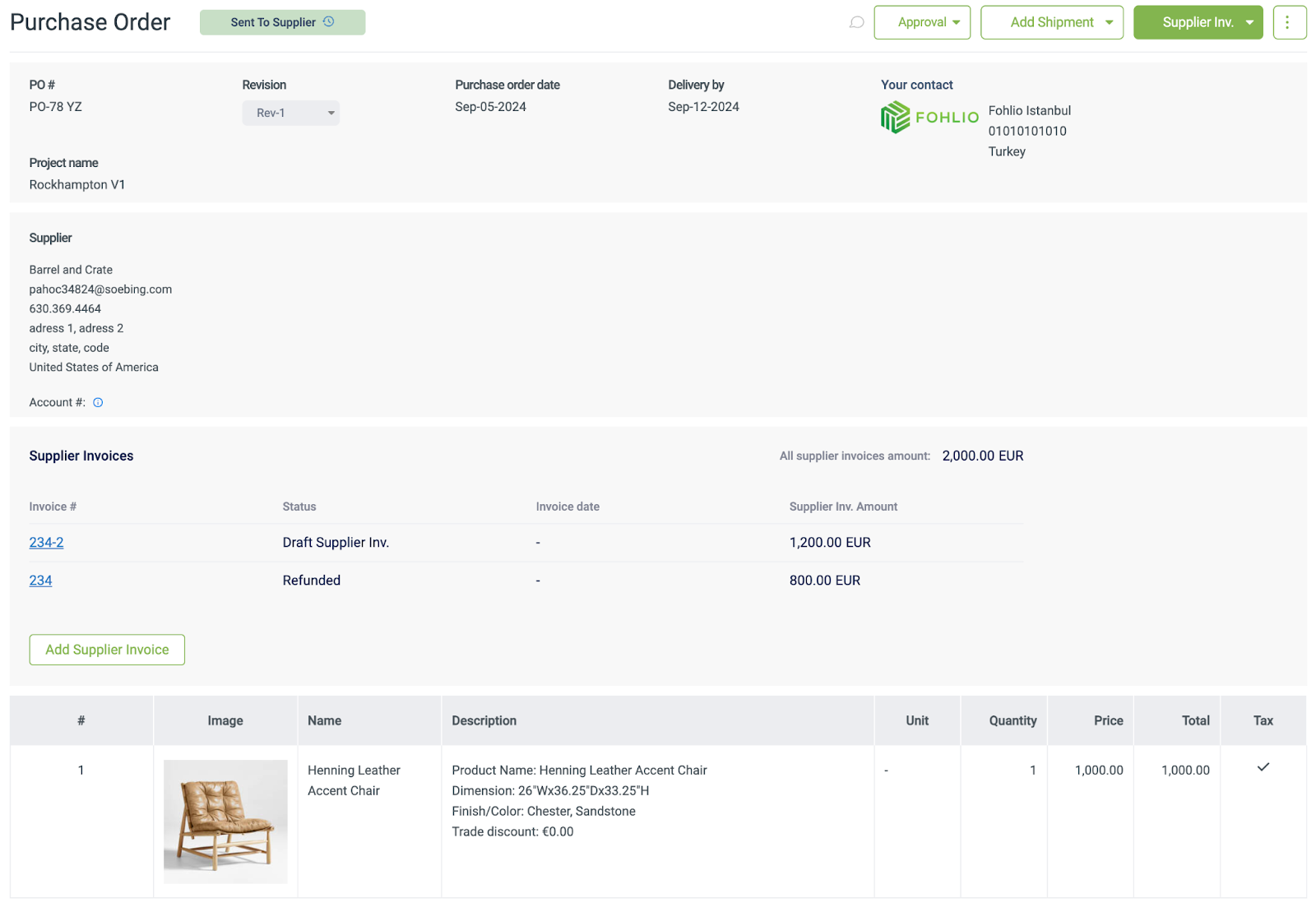This screenshot has height=912, width=1316.
Task: Open refunded invoice 234
Action: (x=40, y=580)
